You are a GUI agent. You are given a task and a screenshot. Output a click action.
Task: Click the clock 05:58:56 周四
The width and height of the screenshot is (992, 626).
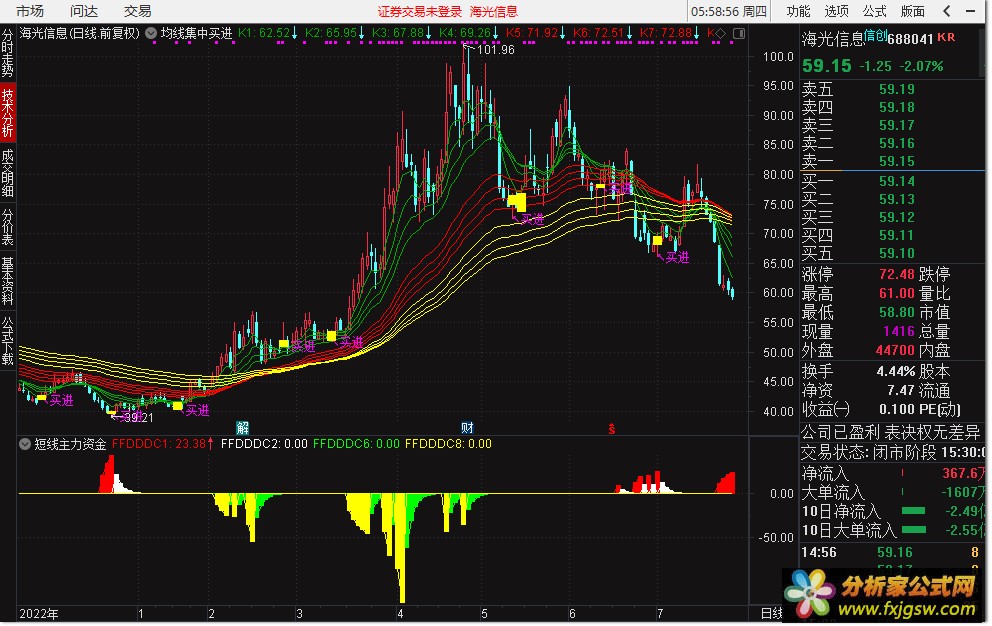[729, 11]
